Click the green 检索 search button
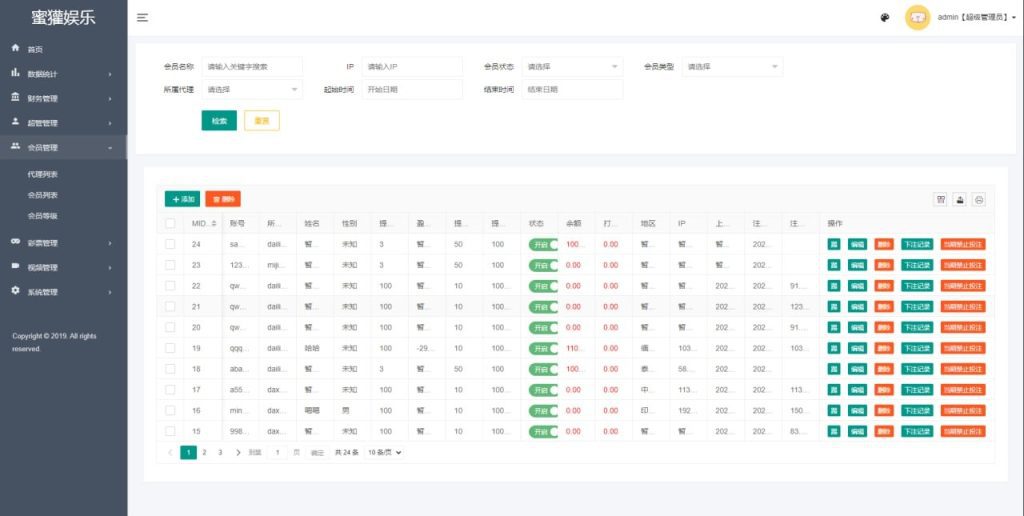This screenshot has height=516, width=1024. [x=219, y=120]
